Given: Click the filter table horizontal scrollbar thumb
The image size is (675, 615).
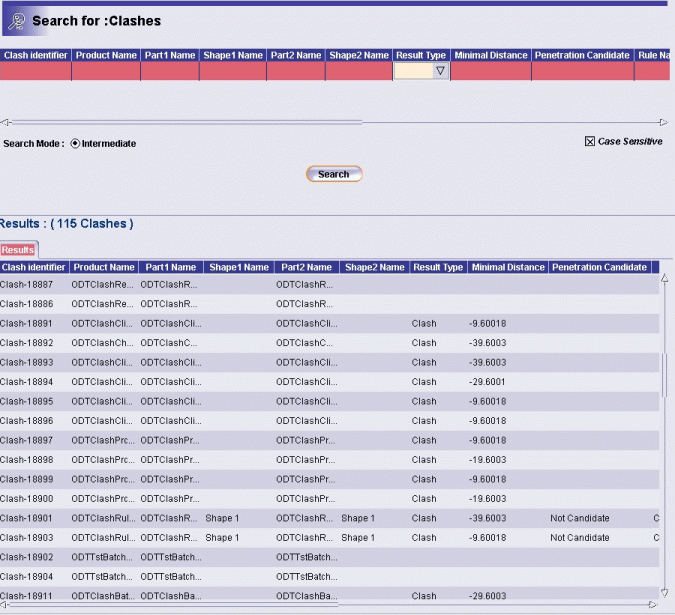Looking at the screenshot, I should tap(185, 122).
